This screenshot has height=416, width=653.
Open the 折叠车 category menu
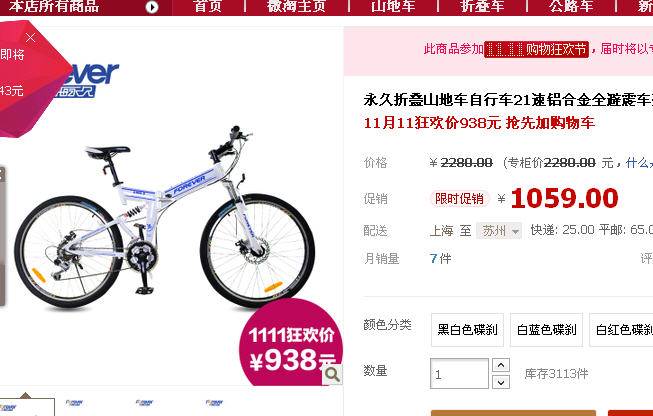(482, 6)
